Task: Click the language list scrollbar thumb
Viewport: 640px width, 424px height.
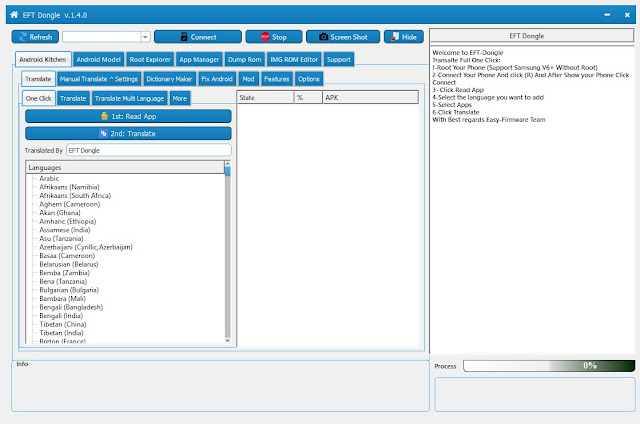Action: click(228, 171)
